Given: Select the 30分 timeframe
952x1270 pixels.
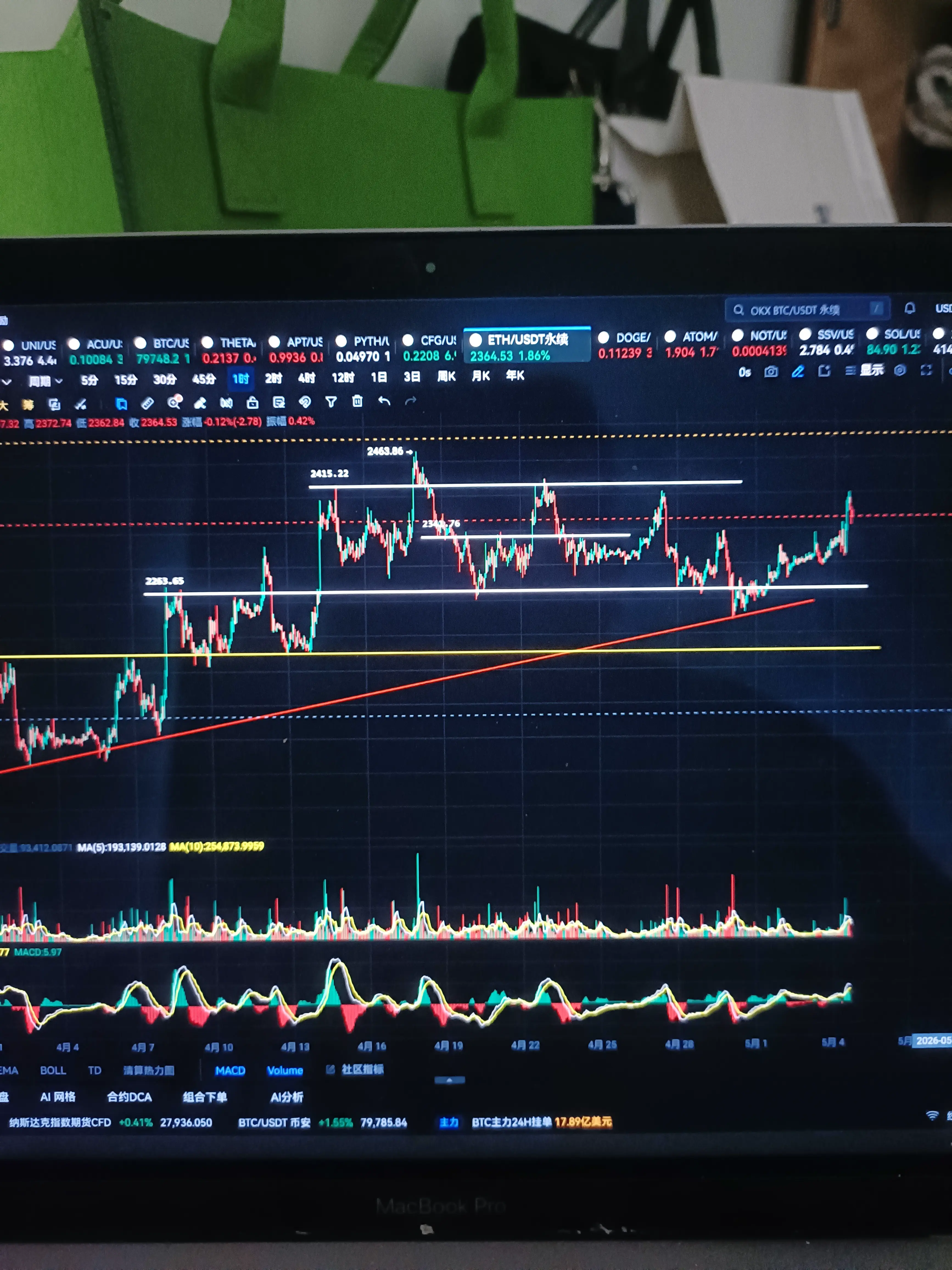Looking at the screenshot, I should coord(165,379).
